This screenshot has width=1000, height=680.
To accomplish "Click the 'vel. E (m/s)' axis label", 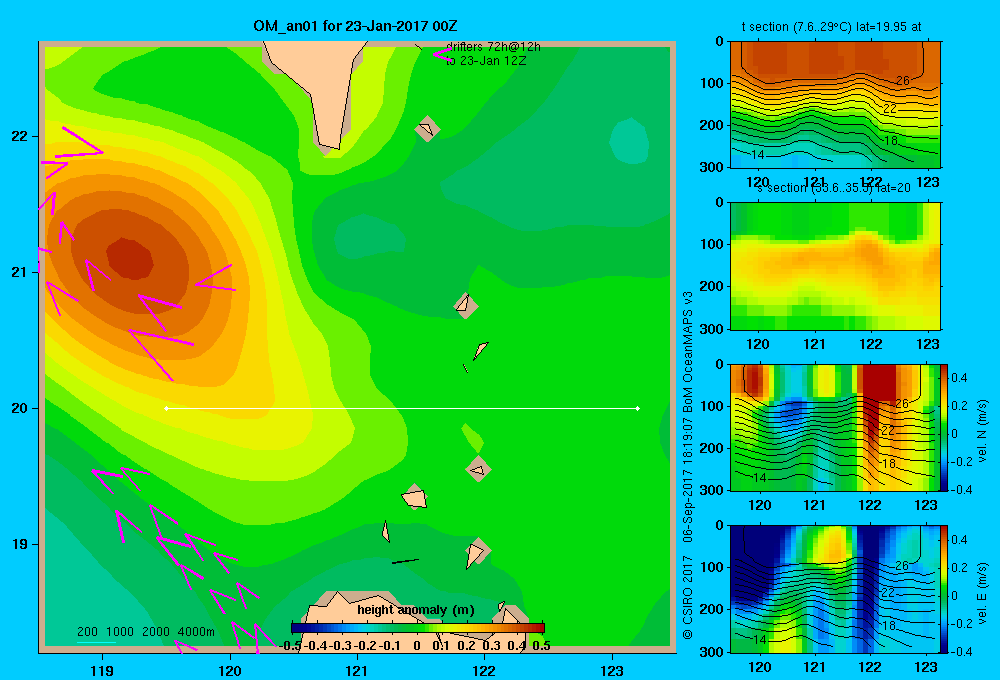I will point(982,592).
